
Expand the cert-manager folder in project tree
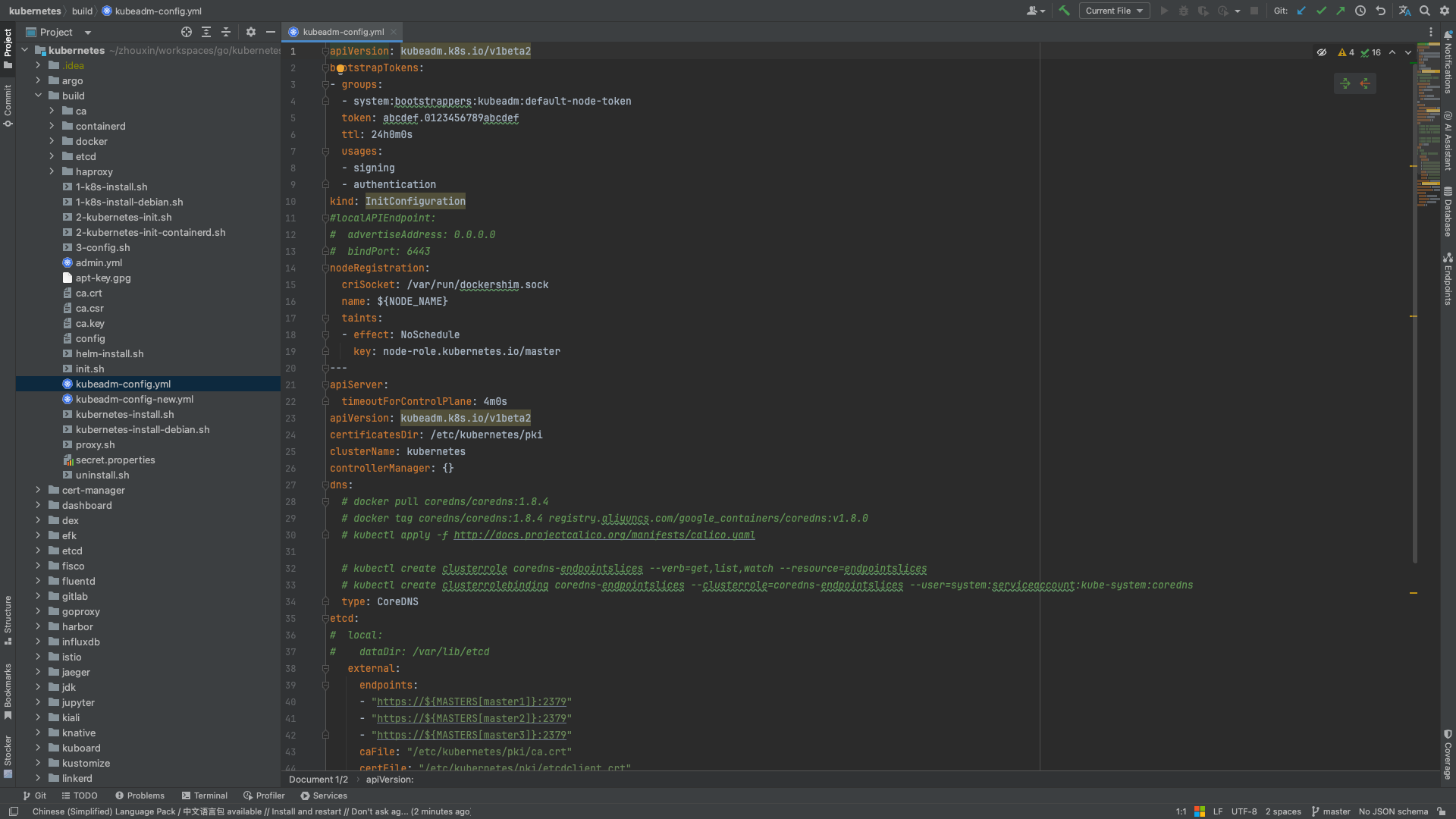[39, 490]
